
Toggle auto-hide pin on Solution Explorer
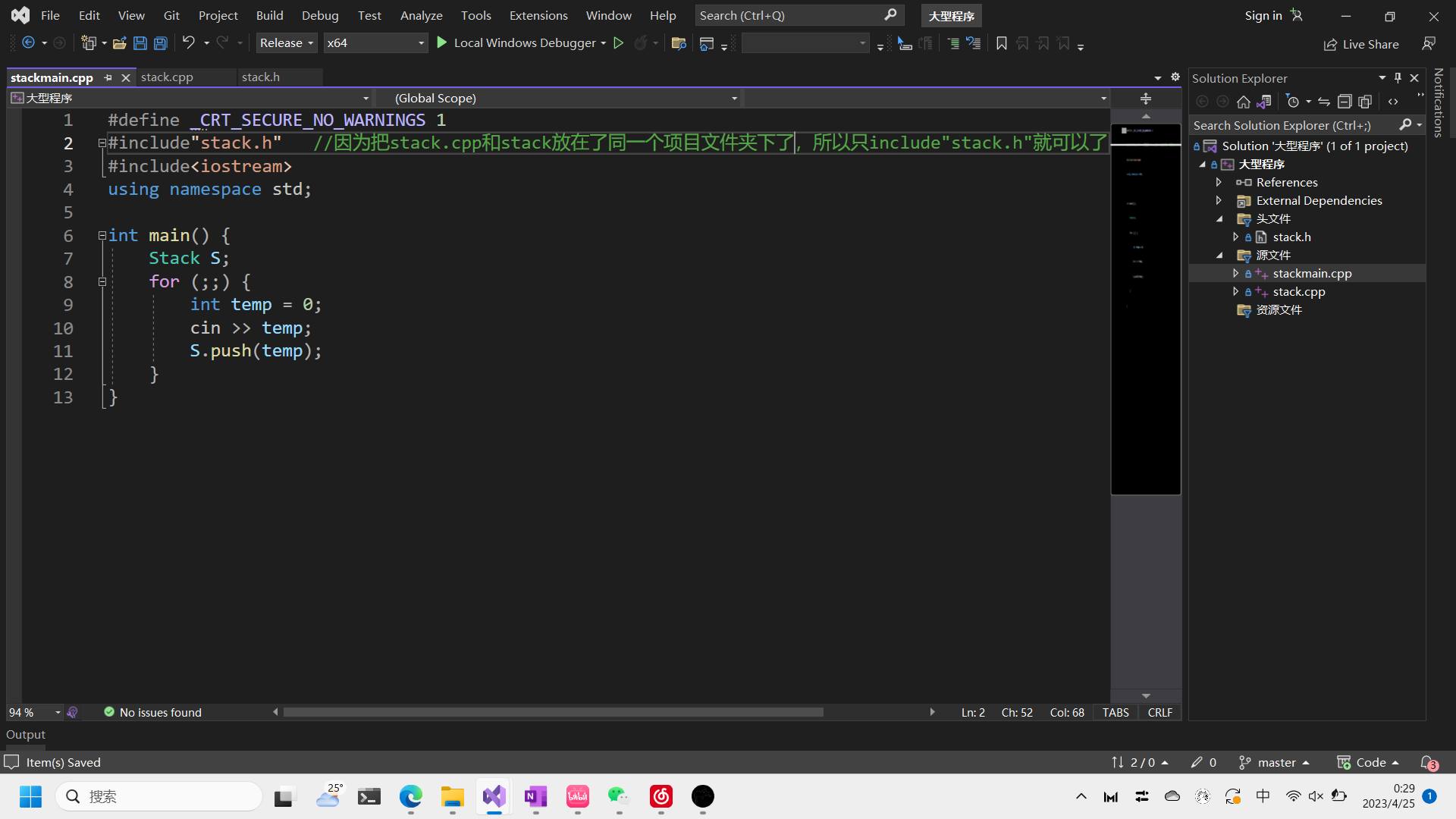pyautogui.click(x=1398, y=78)
